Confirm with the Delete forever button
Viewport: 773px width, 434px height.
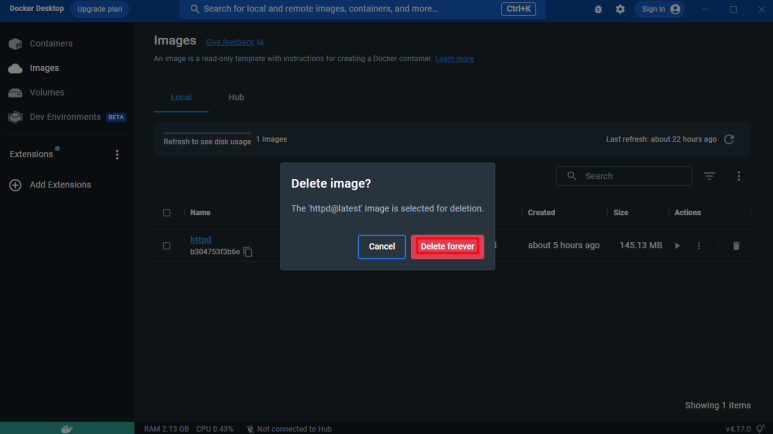447,247
